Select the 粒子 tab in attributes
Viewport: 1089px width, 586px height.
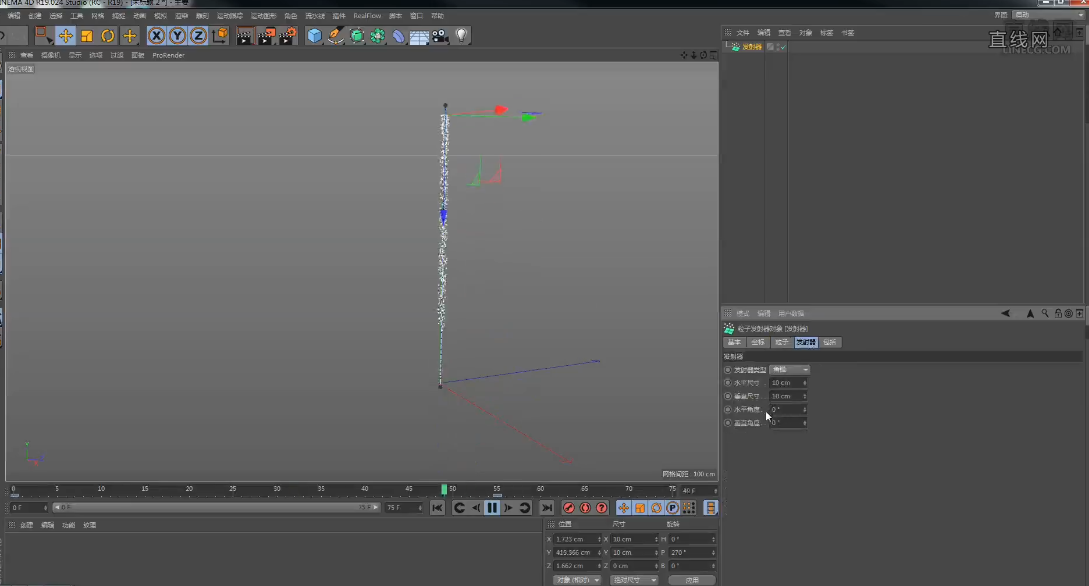click(782, 342)
